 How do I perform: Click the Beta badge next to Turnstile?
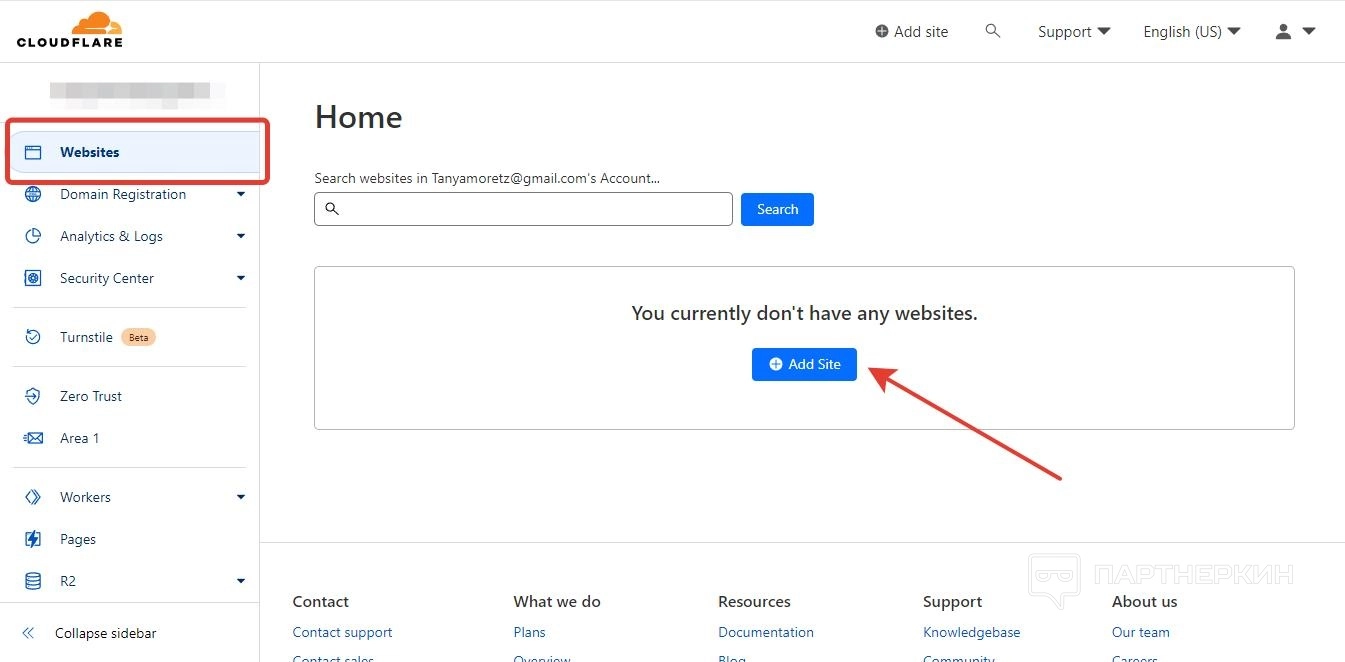click(138, 337)
